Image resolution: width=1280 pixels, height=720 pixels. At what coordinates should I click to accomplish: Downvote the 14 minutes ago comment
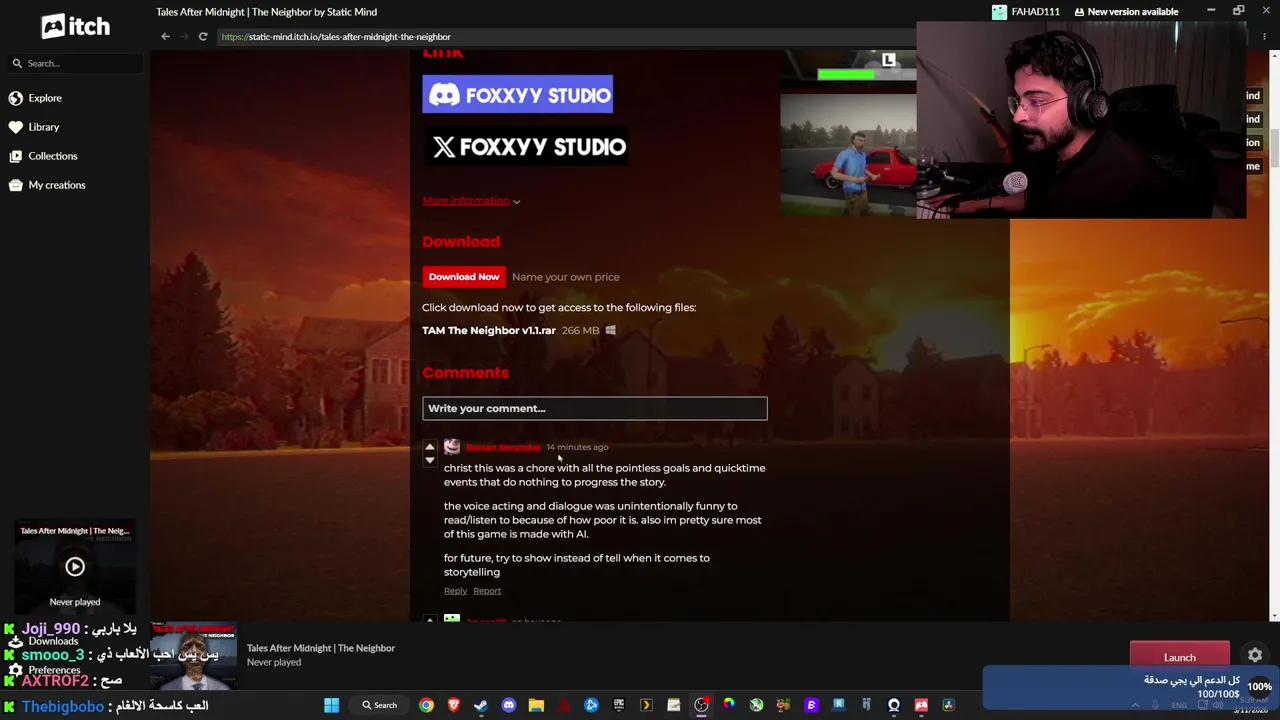pyautogui.click(x=430, y=461)
